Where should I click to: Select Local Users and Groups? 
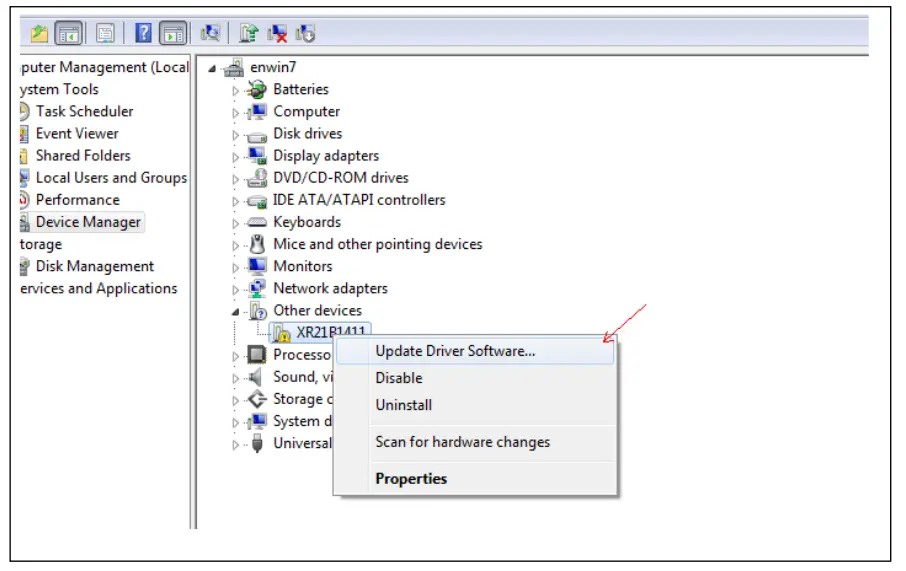point(112,178)
